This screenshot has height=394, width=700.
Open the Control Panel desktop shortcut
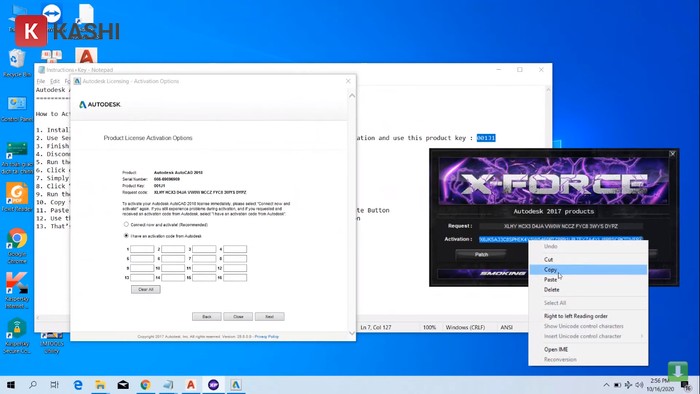pos(17,108)
